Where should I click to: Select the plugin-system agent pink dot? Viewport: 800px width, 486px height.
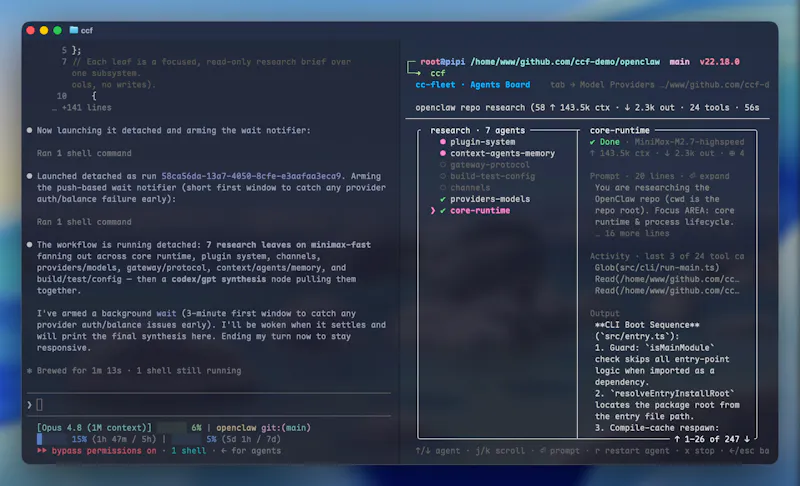click(442, 142)
